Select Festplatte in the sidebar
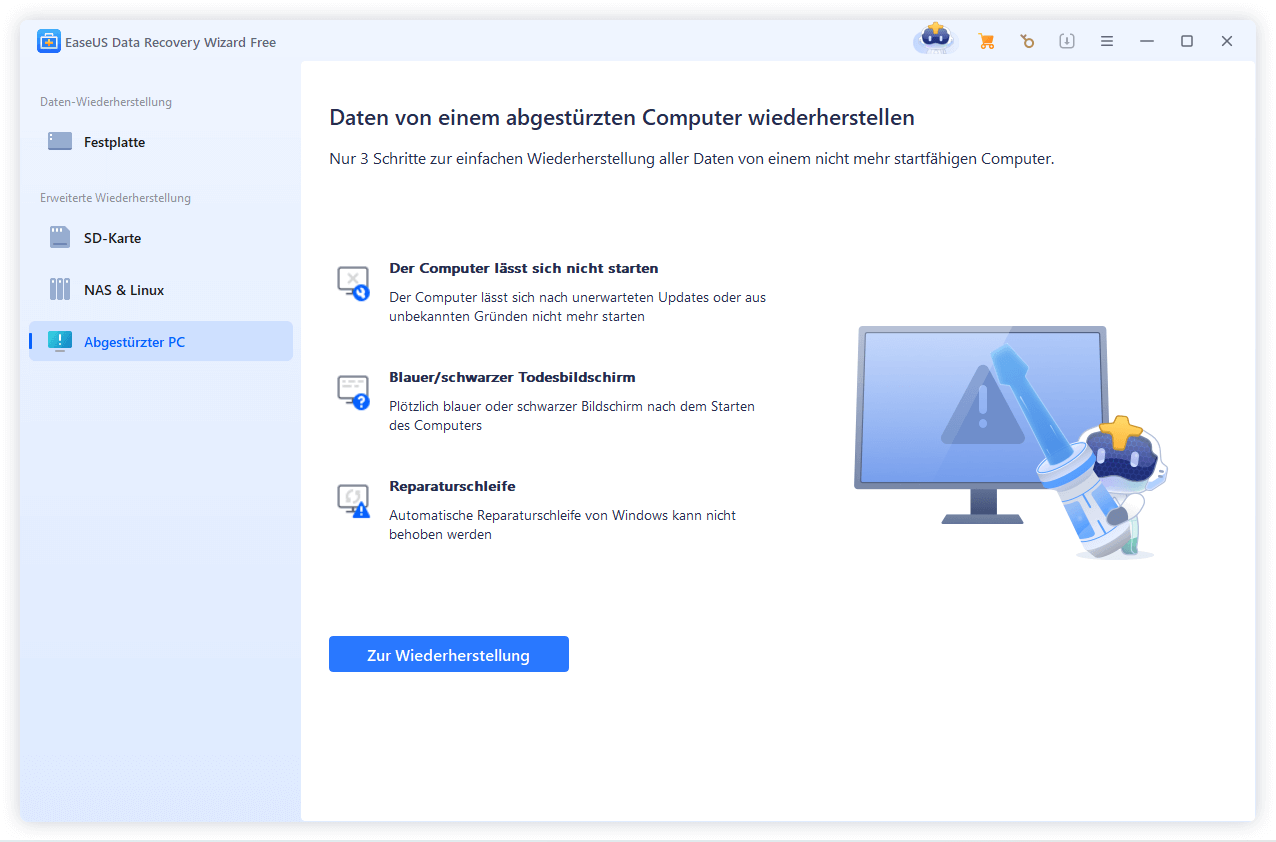The image size is (1276, 842). pyautogui.click(x=161, y=142)
